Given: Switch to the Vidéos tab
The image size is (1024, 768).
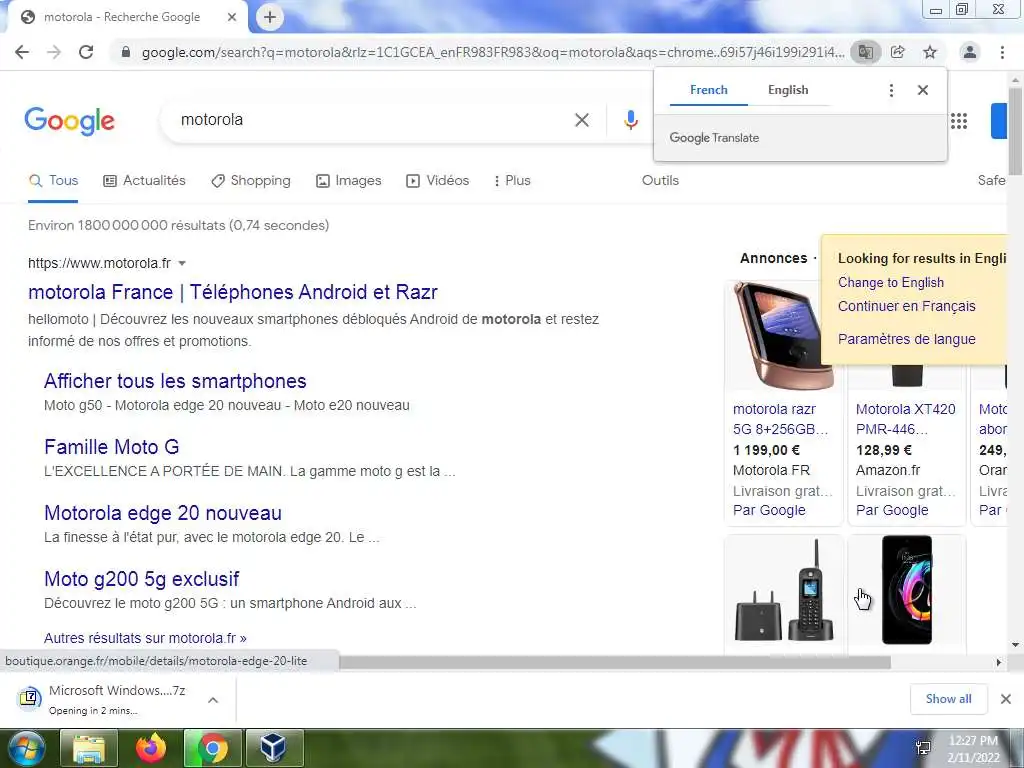Looking at the screenshot, I should (x=438, y=180).
